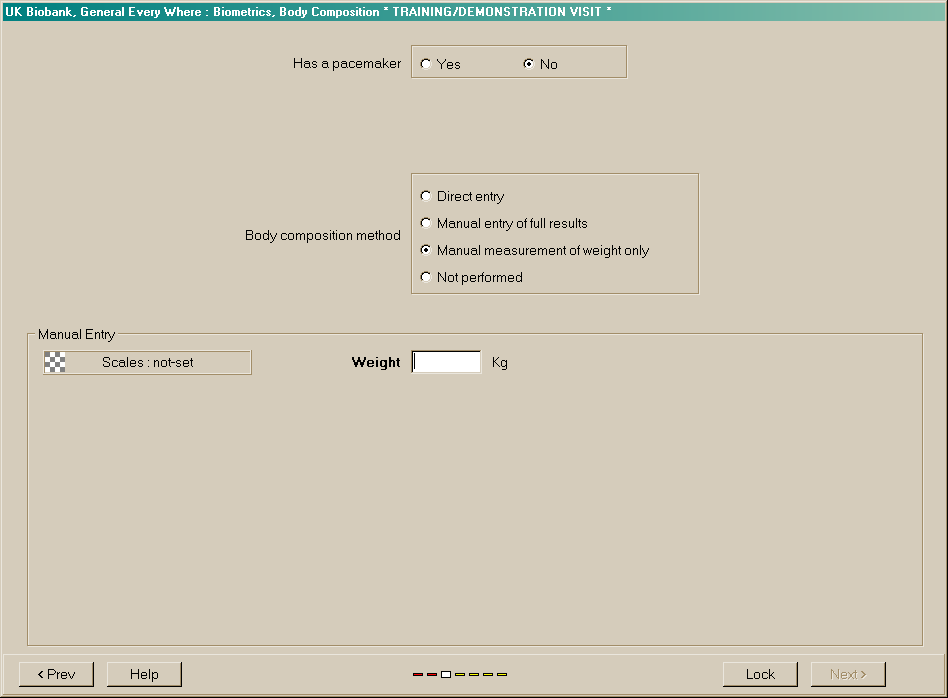Click the first red progress marker

[x=418, y=674]
